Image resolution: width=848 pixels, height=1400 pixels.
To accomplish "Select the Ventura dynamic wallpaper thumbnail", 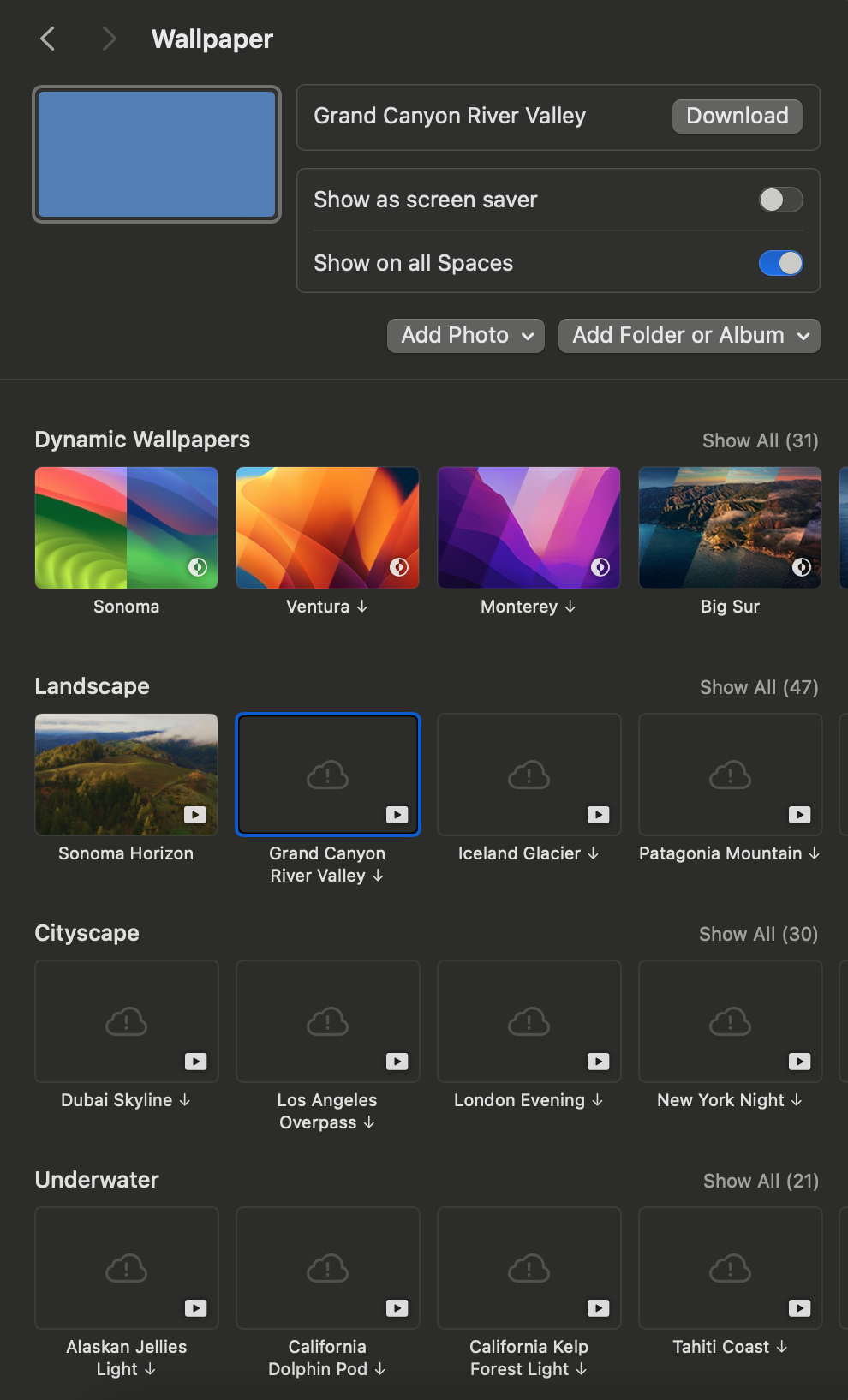I will tap(327, 528).
